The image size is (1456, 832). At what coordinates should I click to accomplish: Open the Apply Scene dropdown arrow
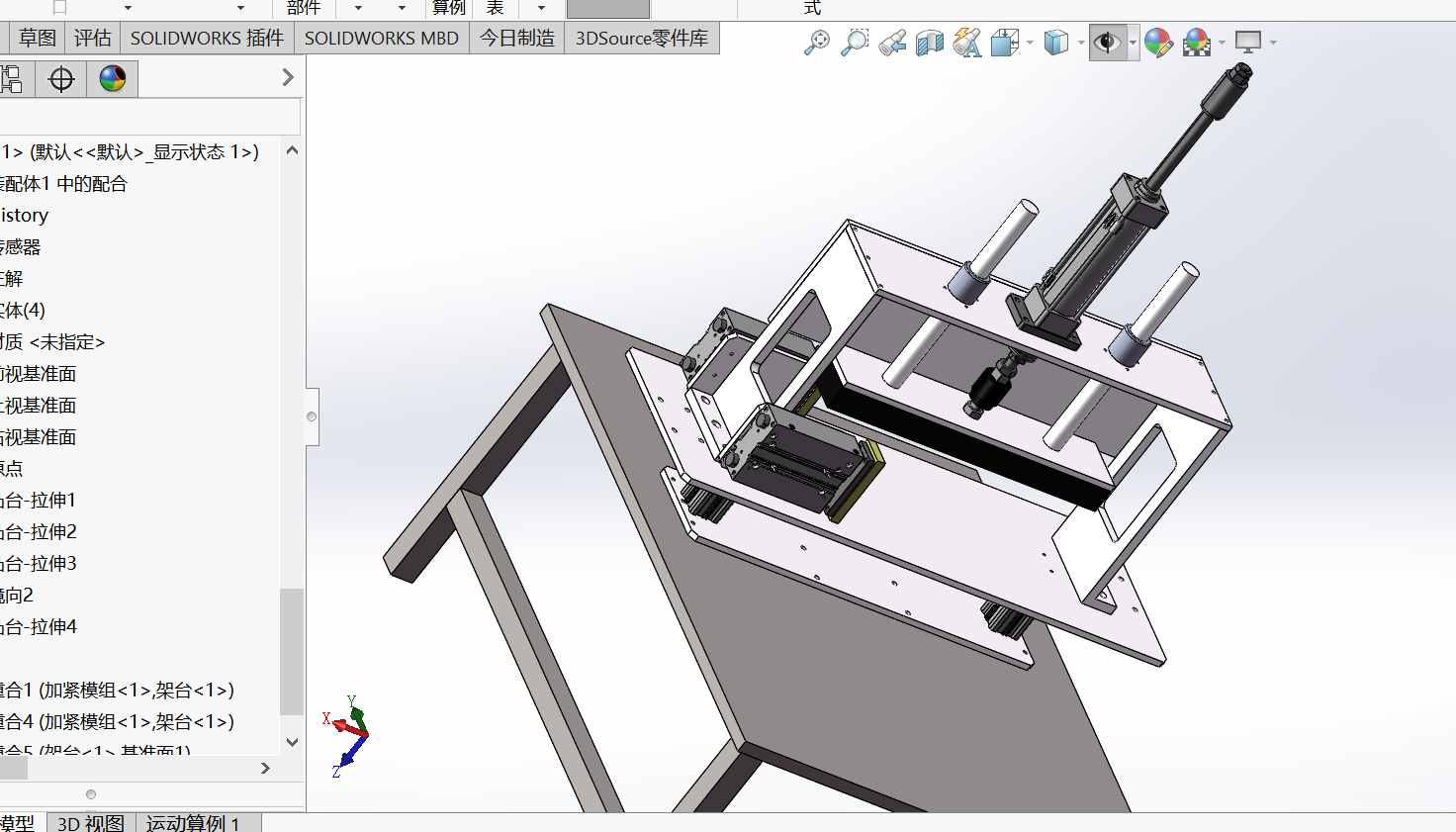coord(1223,43)
